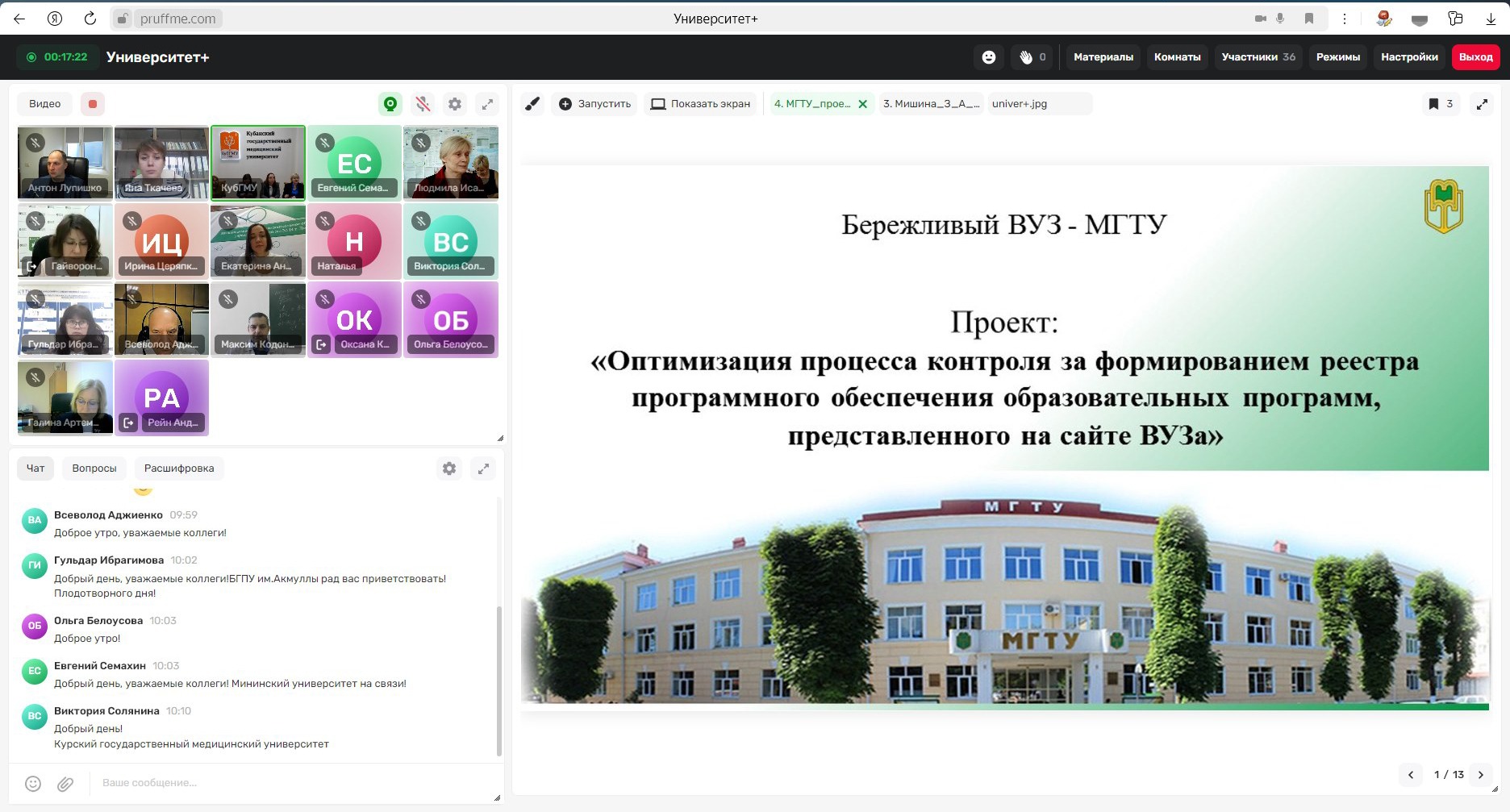Viewport: 1510px width, 812px height.
Task: Select Яна Ткачева video thumbnail
Action: click(x=161, y=163)
